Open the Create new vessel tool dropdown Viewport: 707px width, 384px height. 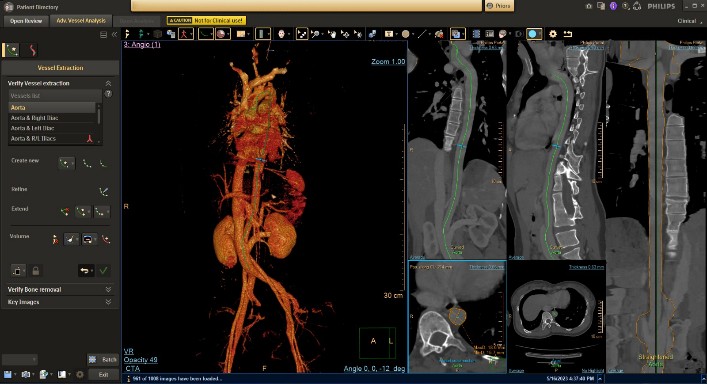pos(67,163)
